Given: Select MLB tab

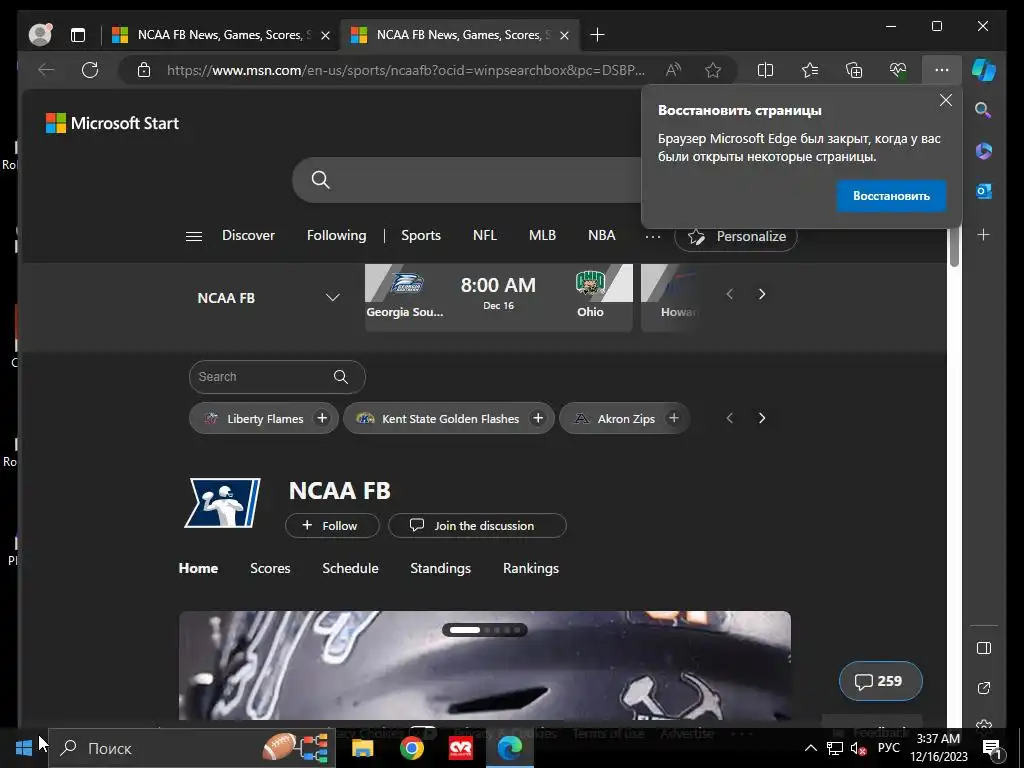Looking at the screenshot, I should pos(542,235).
